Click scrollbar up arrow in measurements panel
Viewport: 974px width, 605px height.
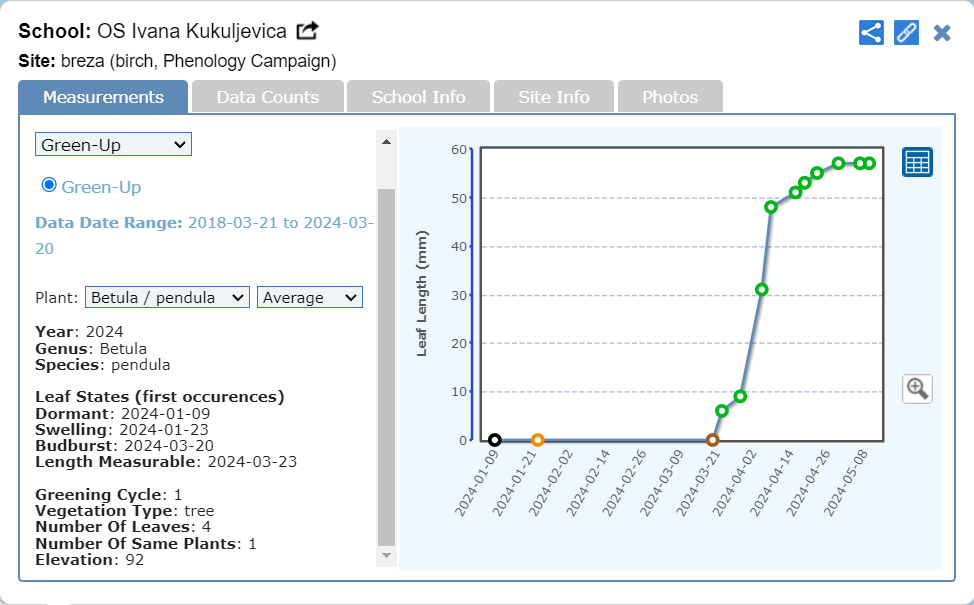click(386, 141)
